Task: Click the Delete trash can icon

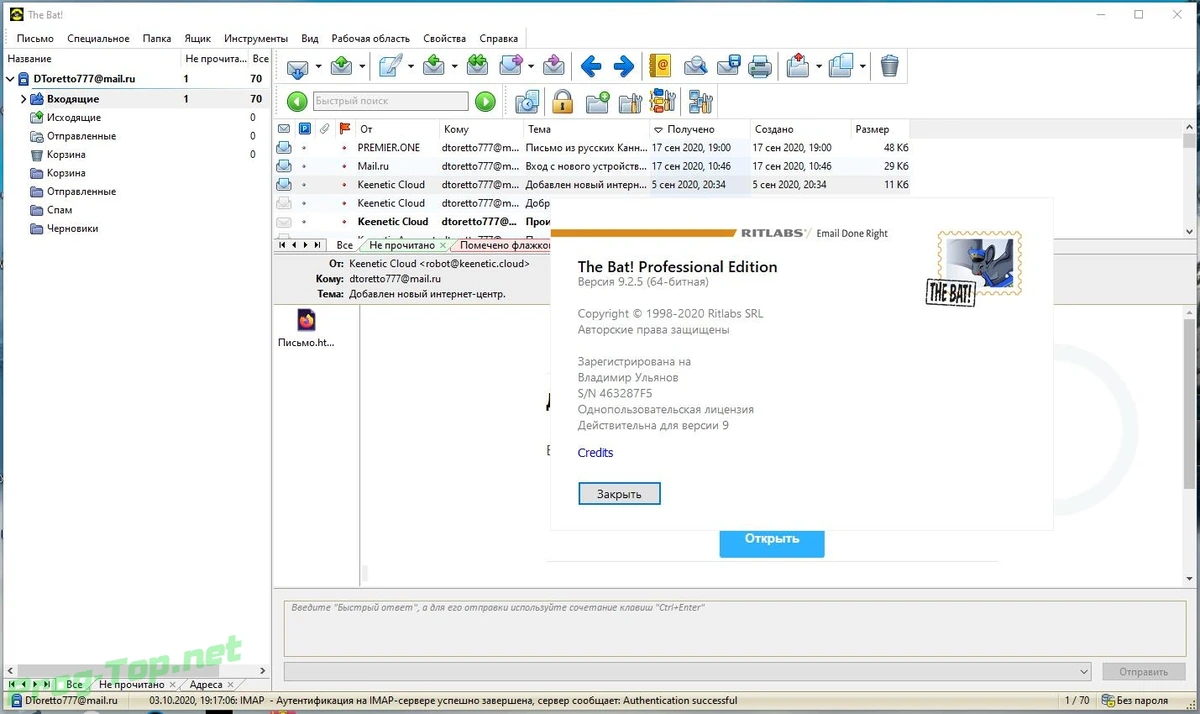Action: pyautogui.click(x=890, y=67)
